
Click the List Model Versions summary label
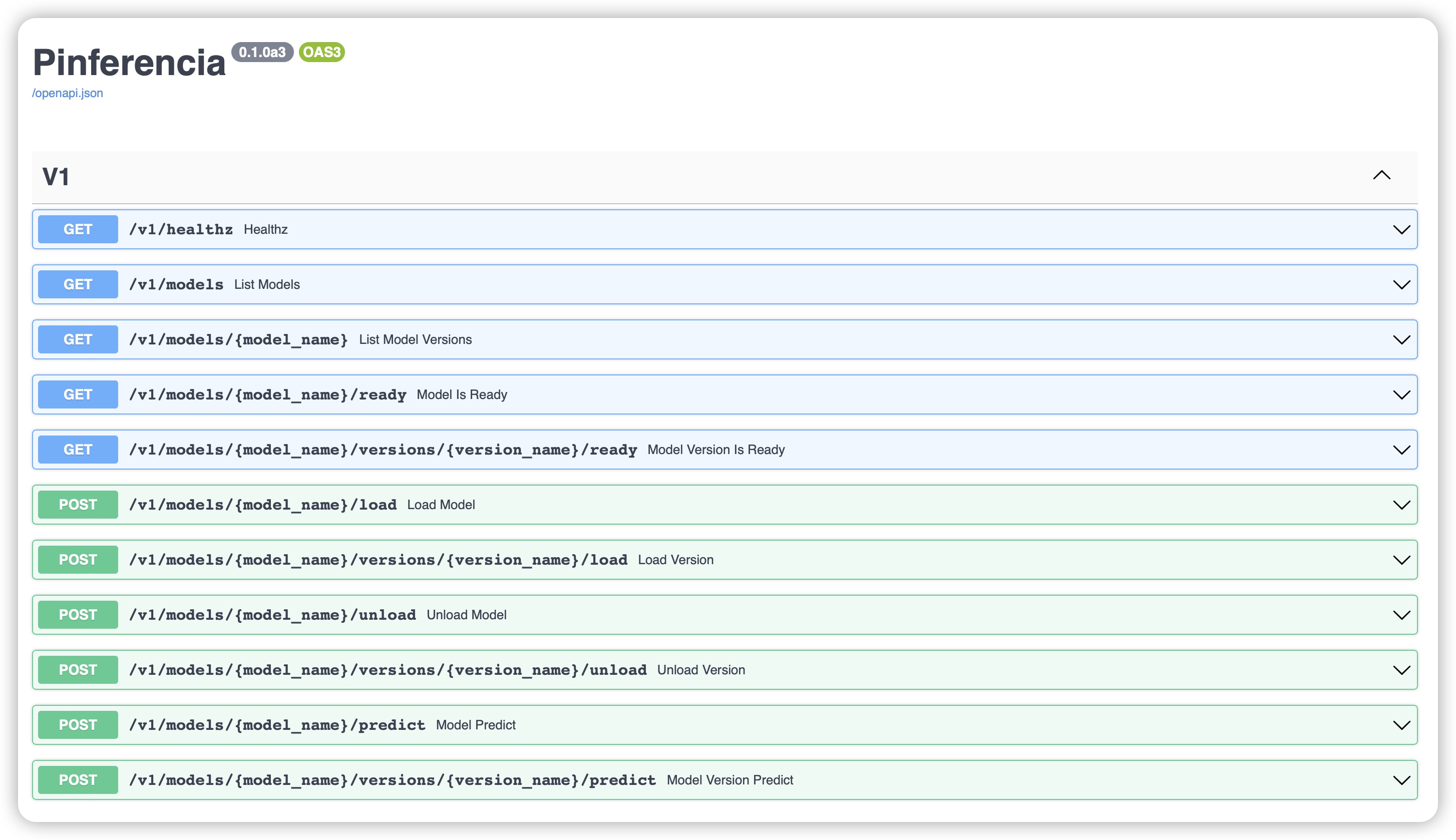[x=416, y=340]
